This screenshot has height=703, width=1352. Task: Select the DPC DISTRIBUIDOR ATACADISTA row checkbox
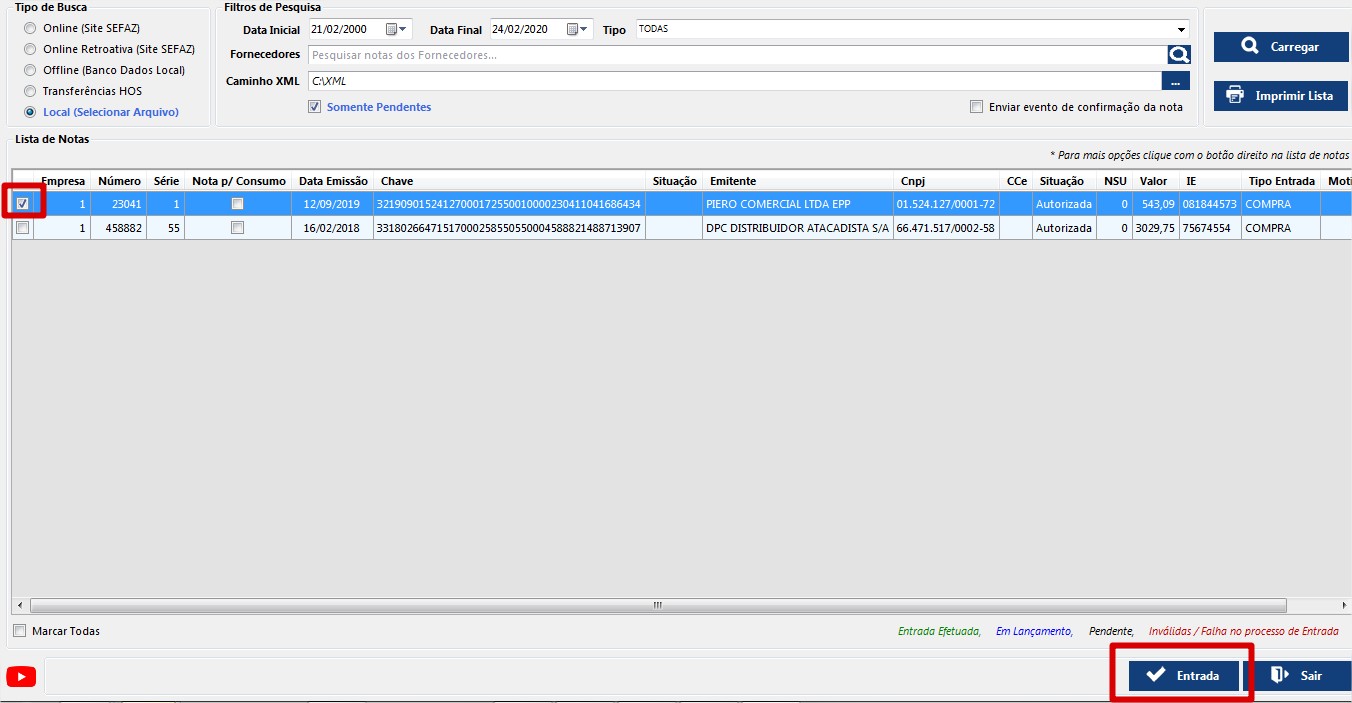(x=23, y=228)
